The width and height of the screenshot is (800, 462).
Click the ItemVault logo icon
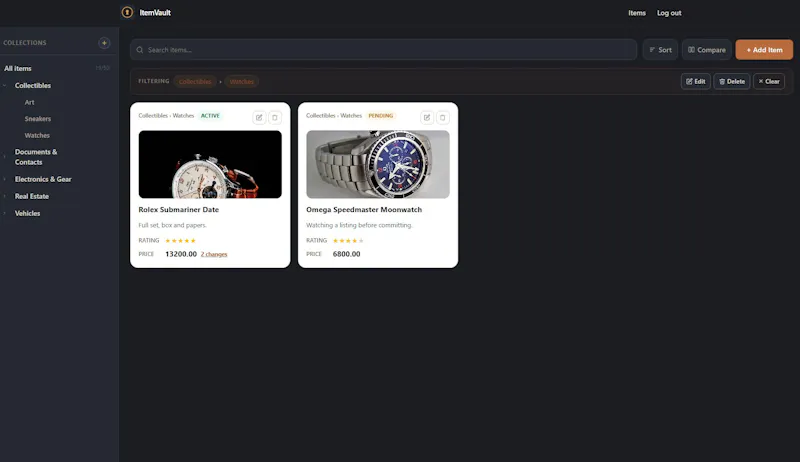point(127,12)
